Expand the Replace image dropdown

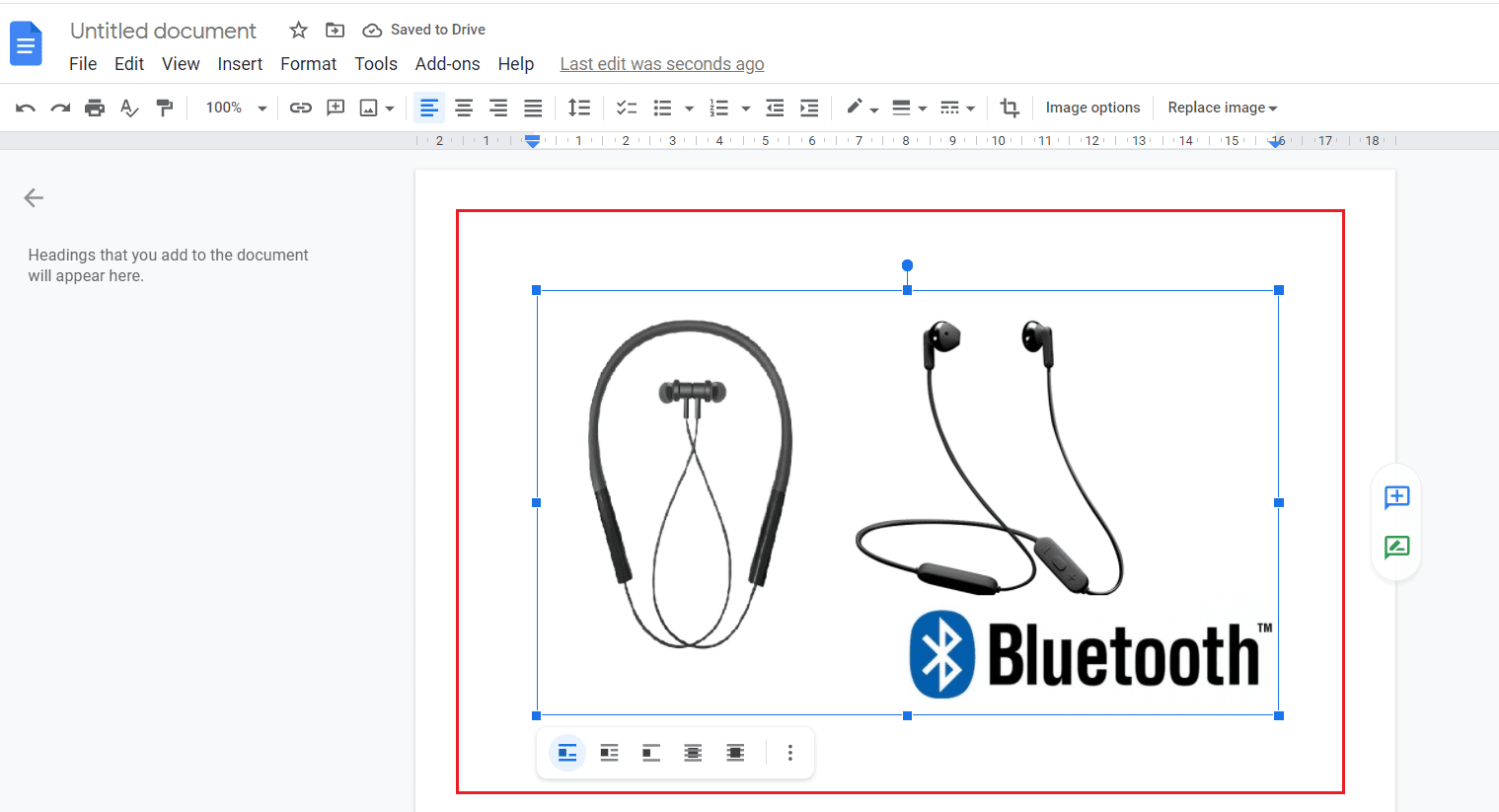pyautogui.click(x=1222, y=108)
